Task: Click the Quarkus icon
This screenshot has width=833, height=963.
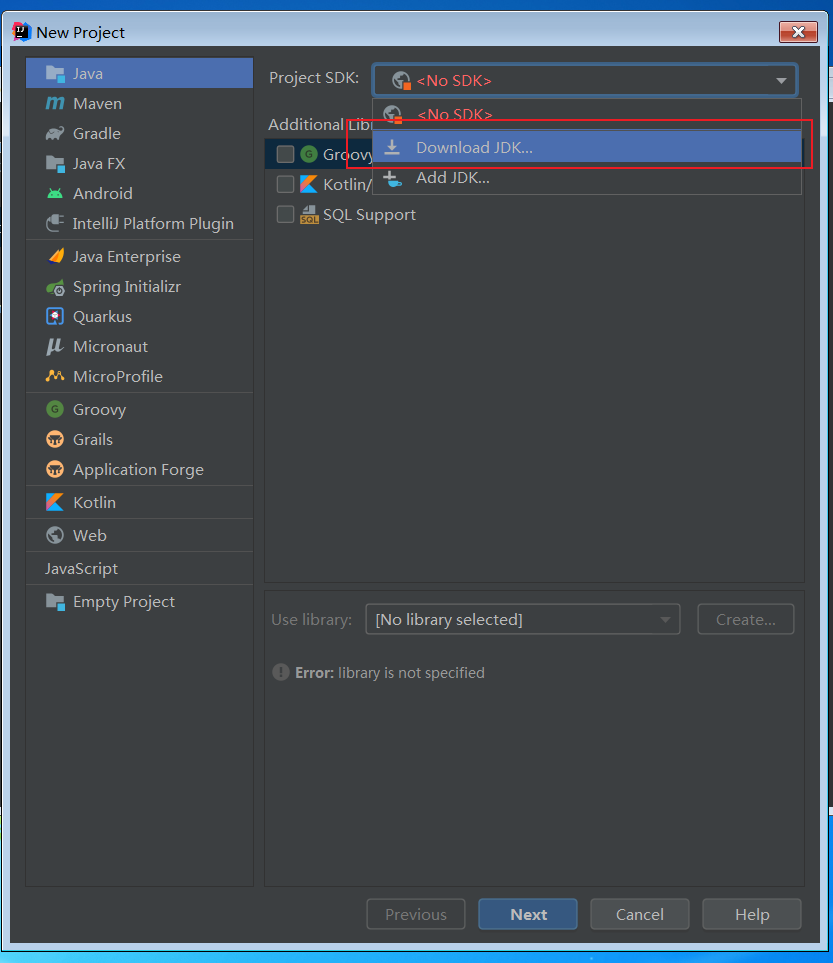Action: 55,316
